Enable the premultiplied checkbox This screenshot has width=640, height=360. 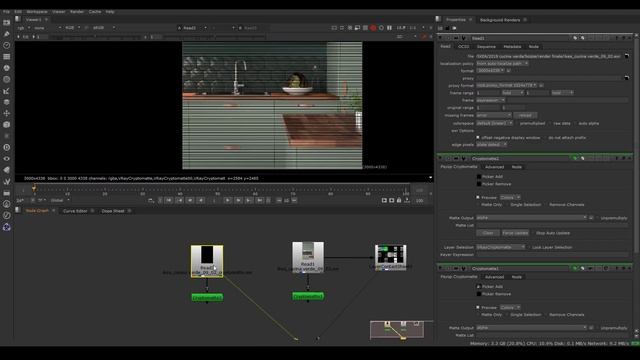pyautogui.click(x=516, y=123)
